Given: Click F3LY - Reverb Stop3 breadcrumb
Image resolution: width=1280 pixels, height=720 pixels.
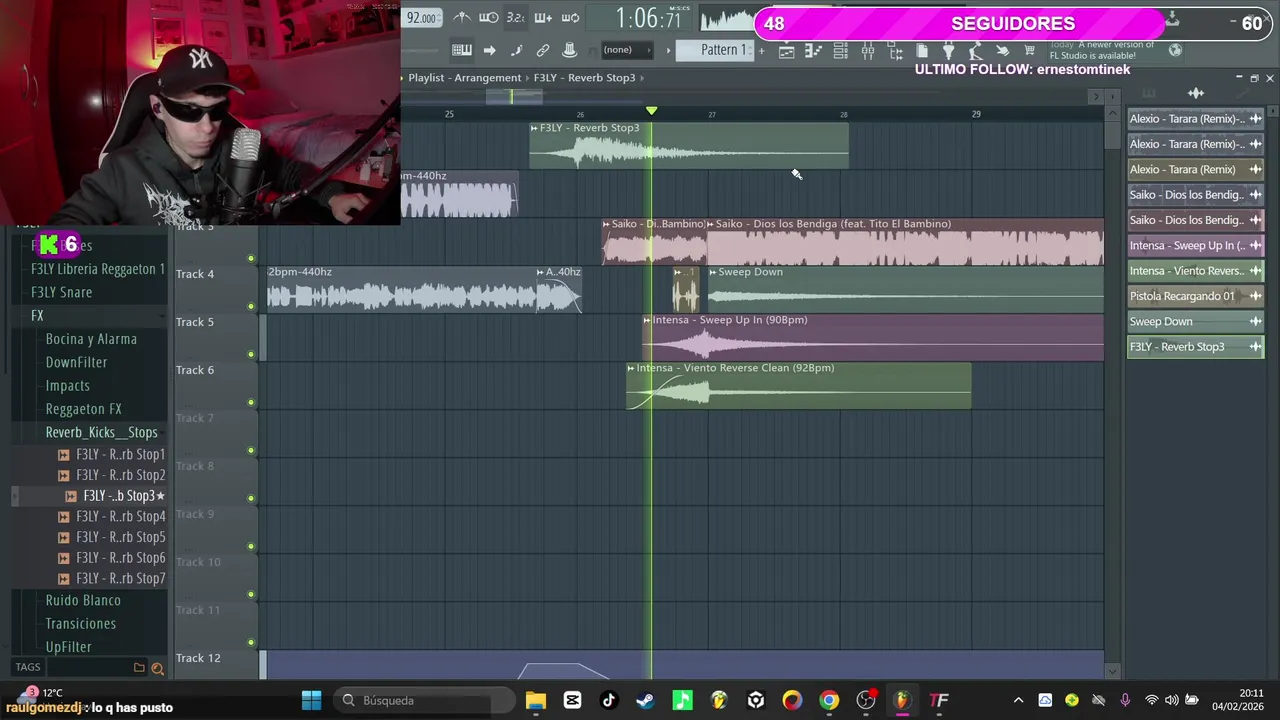Looking at the screenshot, I should 584,77.
